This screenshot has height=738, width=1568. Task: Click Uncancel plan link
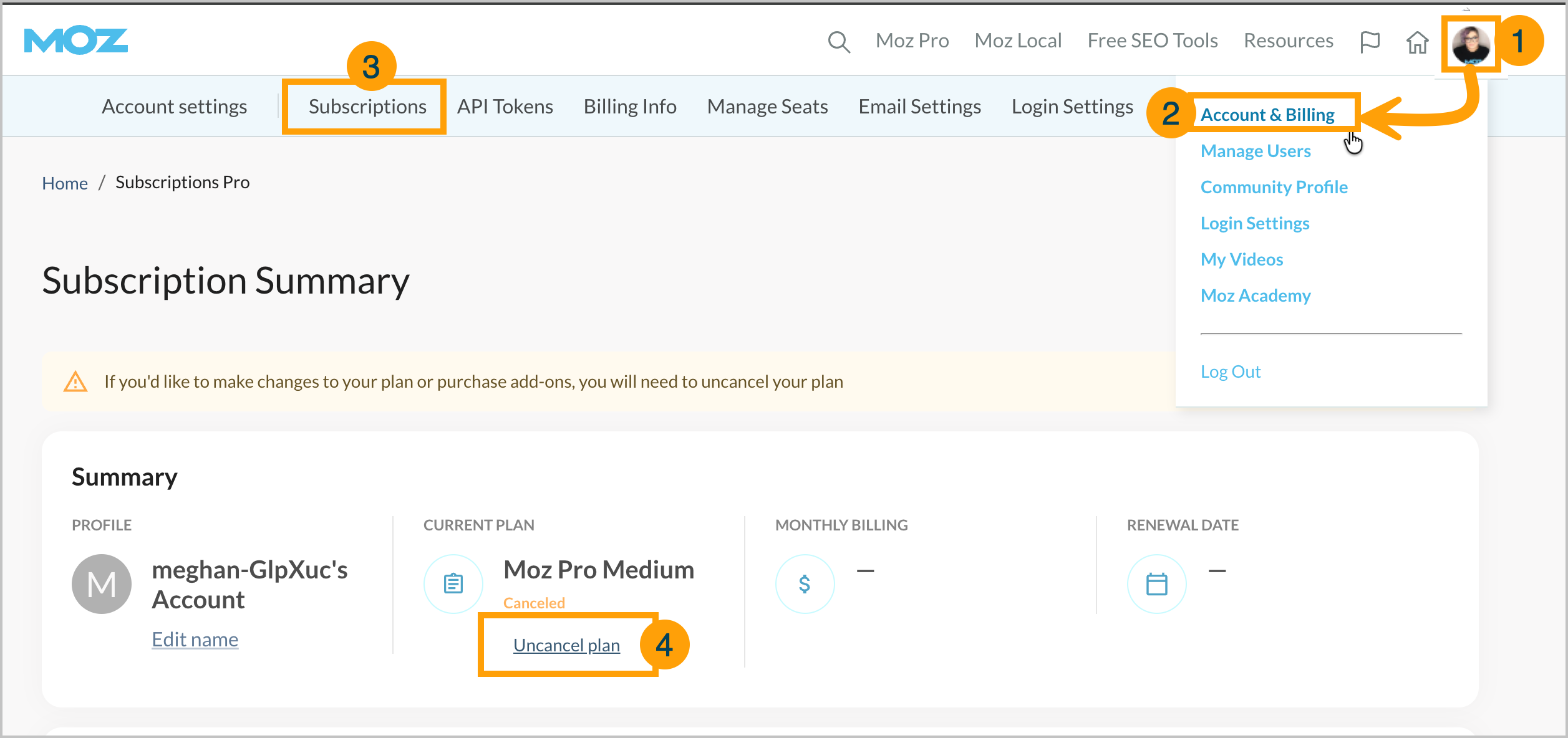coord(566,645)
